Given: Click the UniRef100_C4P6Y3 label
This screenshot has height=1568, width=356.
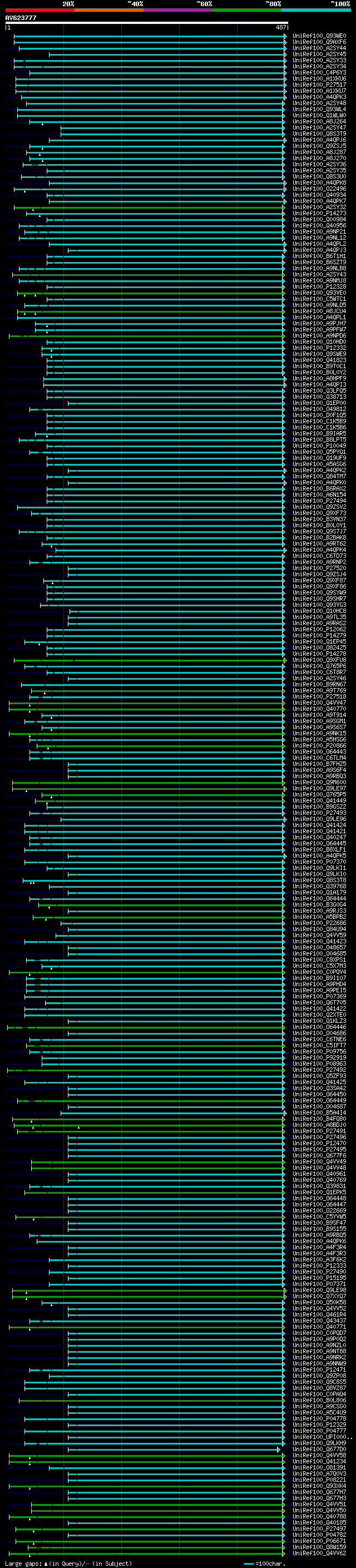Looking at the screenshot, I should pyautogui.click(x=319, y=72).
